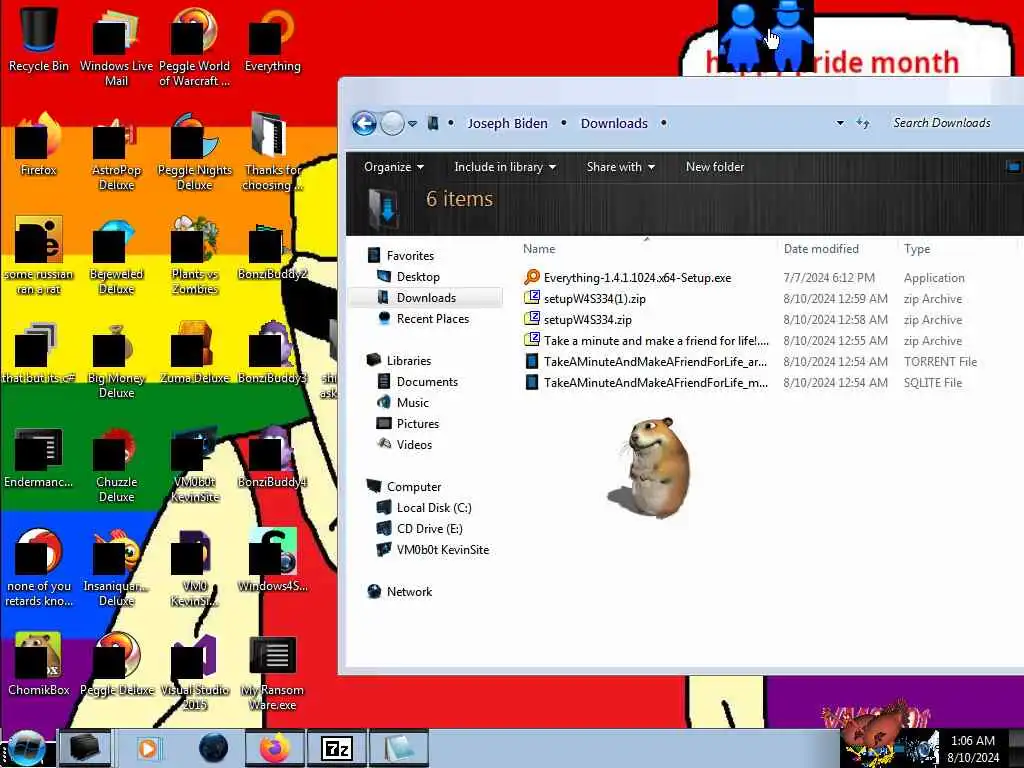1024x768 pixels.
Task: Open the Endermanc... desktop icon
Action: click(x=39, y=457)
